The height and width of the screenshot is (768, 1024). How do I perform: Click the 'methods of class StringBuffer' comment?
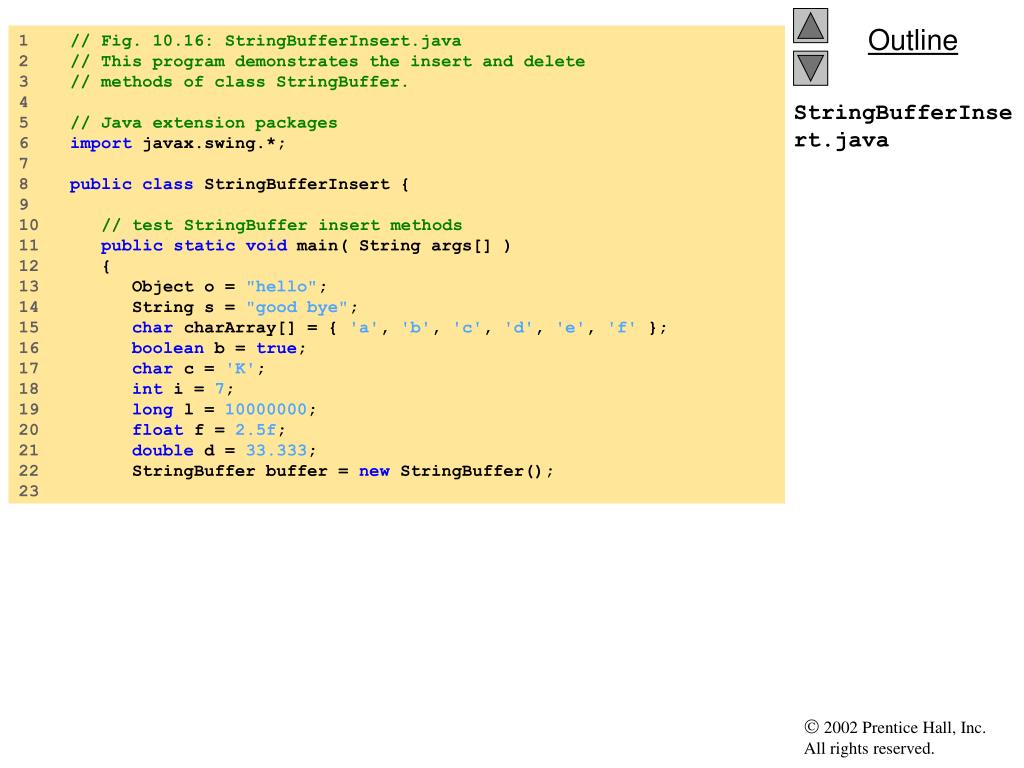pos(238,82)
